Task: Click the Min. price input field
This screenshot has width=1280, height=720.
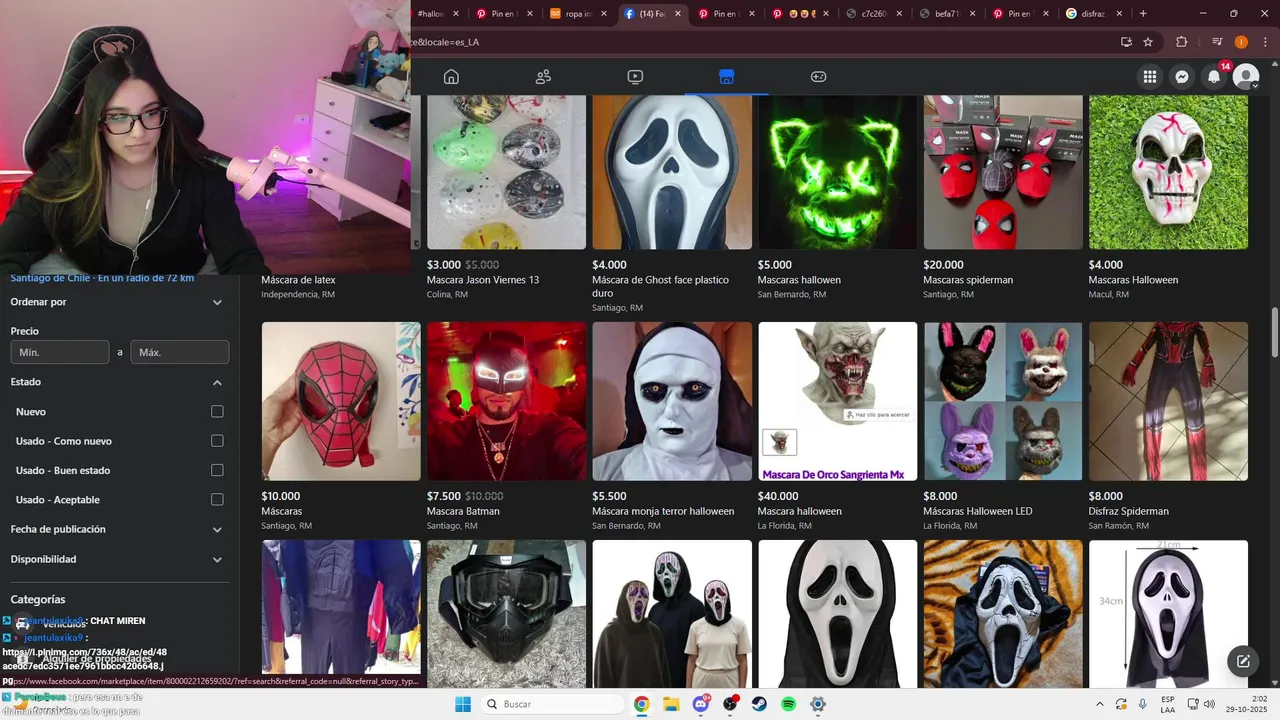Action: click(60, 352)
